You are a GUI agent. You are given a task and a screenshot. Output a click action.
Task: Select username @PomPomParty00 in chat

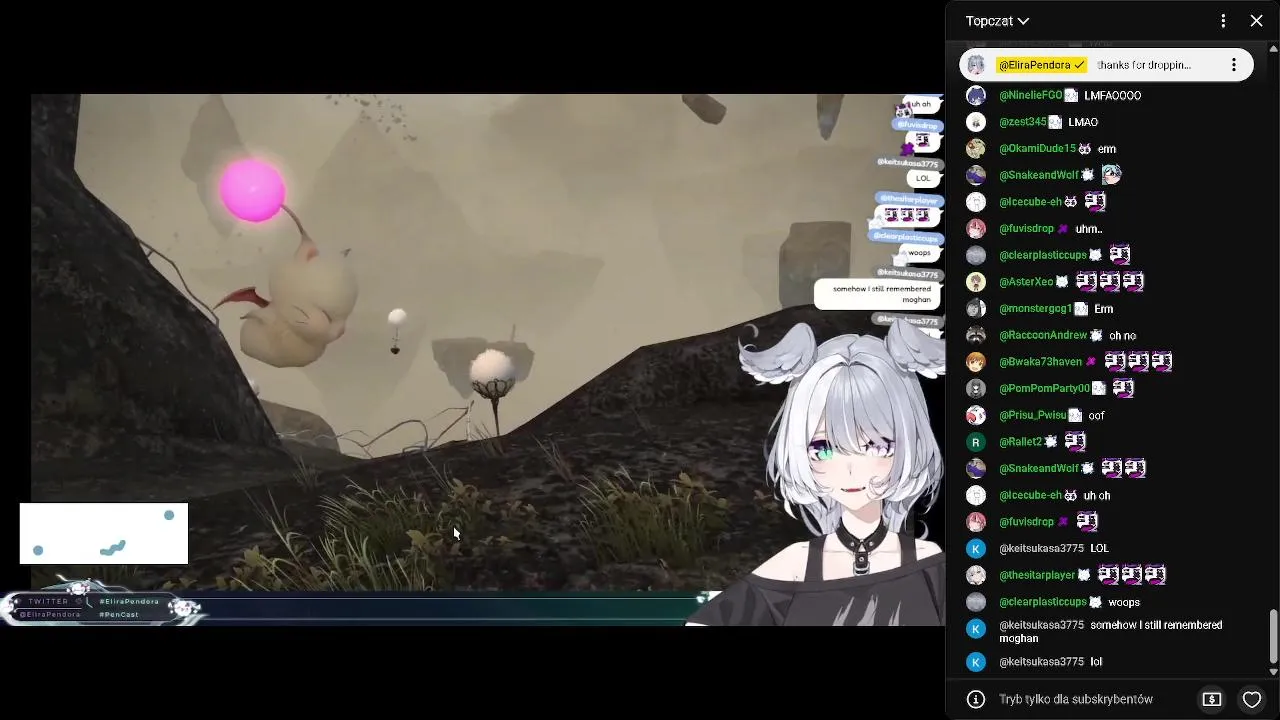(x=1044, y=389)
